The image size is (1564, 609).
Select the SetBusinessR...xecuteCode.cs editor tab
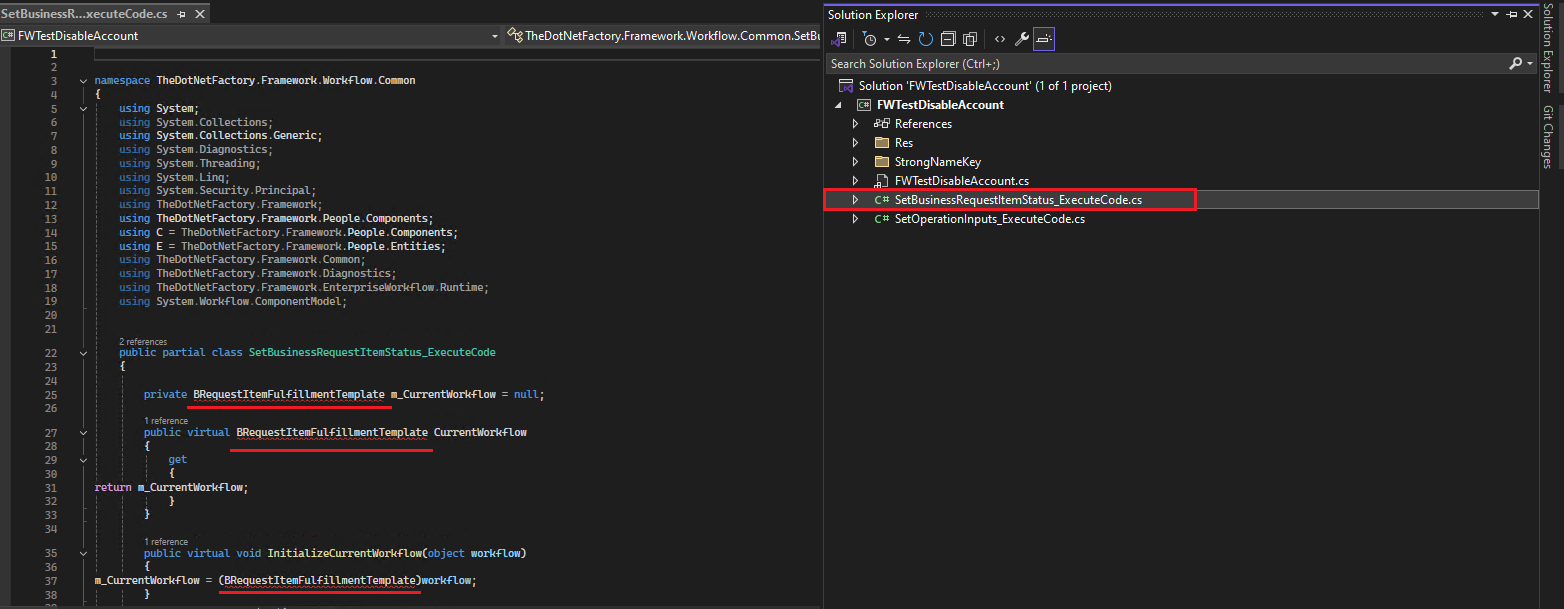tap(84, 14)
